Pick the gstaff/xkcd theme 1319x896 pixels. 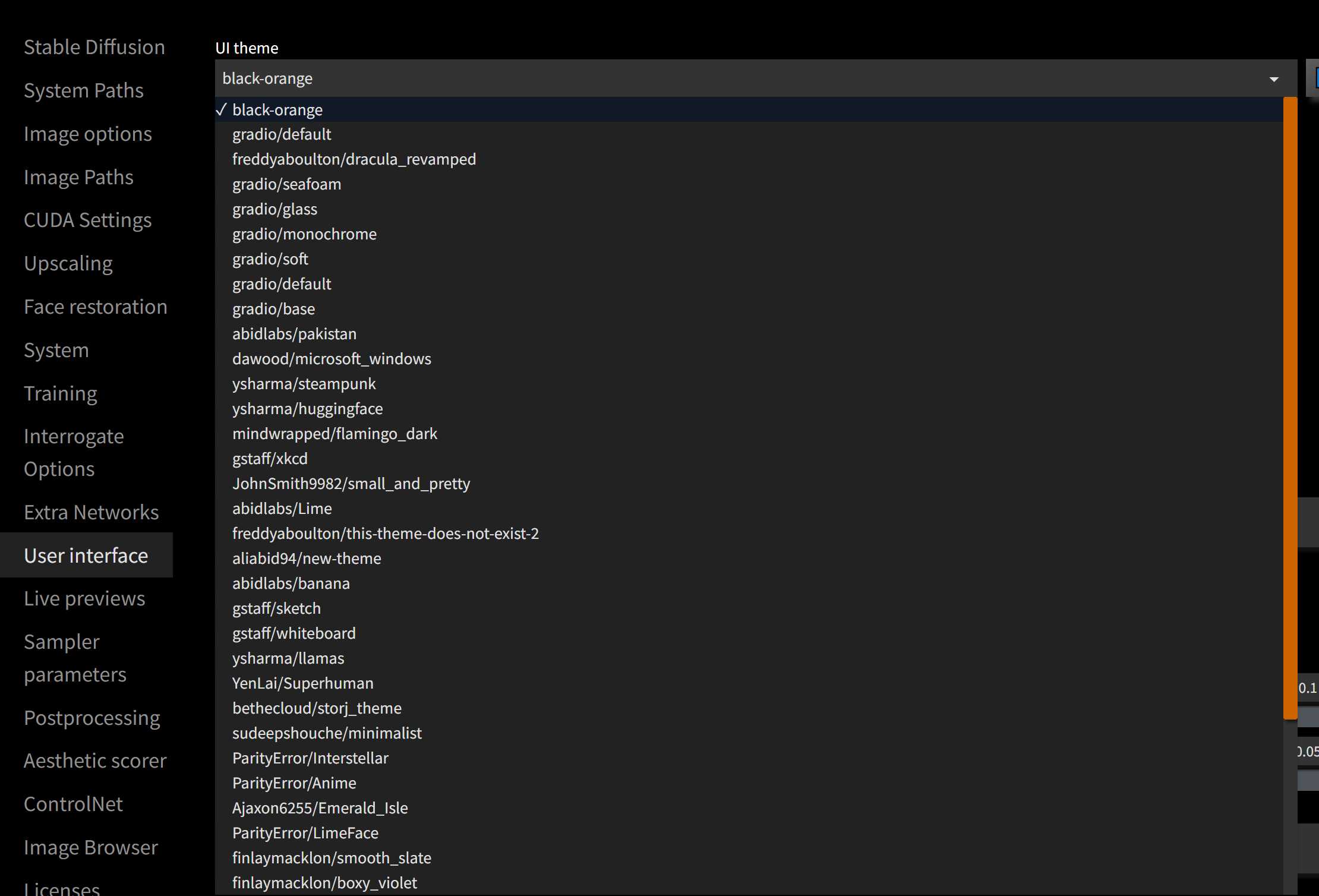click(749, 459)
